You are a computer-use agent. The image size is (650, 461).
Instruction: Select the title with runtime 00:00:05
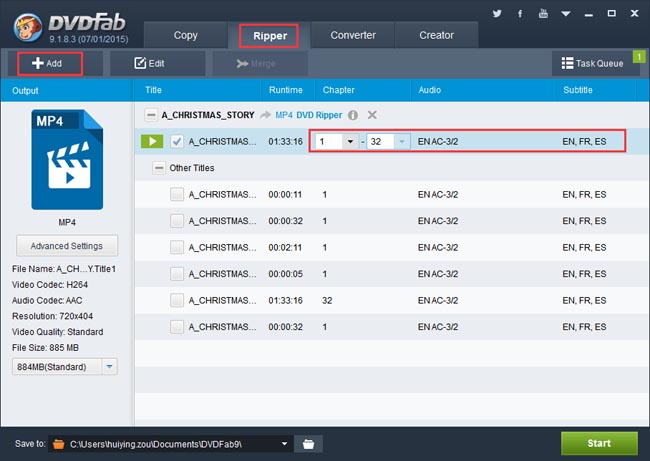pyautogui.click(x=392, y=274)
